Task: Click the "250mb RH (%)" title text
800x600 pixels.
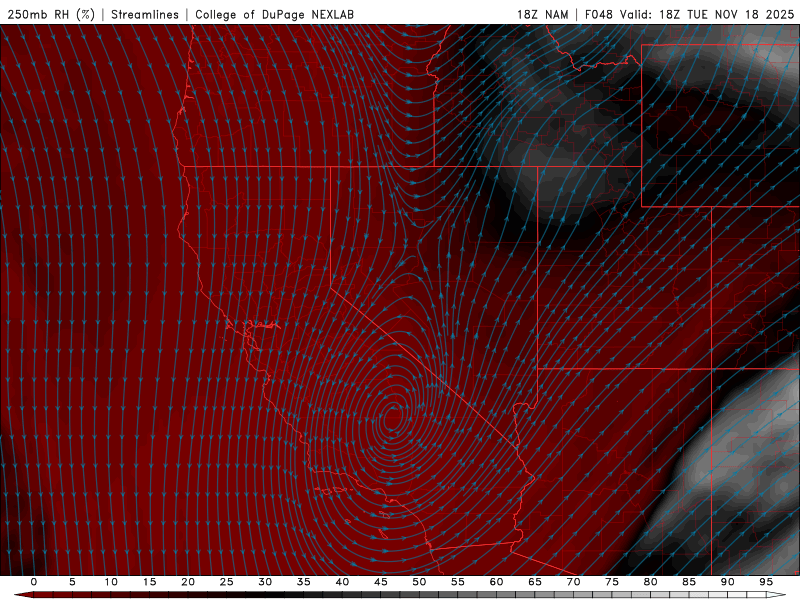Action: [51, 14]
